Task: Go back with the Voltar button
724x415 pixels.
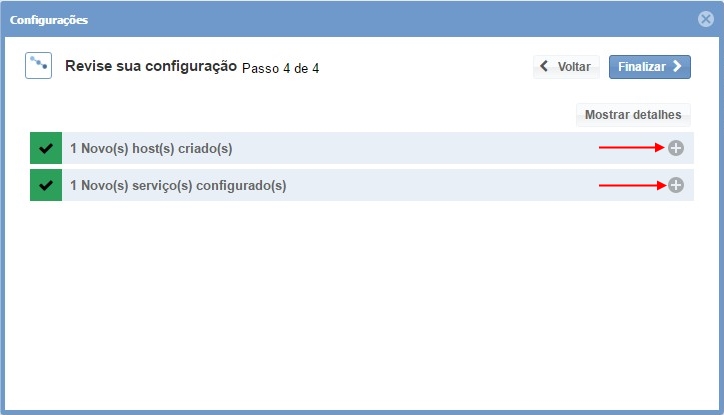Action: [x=566, y=67]
